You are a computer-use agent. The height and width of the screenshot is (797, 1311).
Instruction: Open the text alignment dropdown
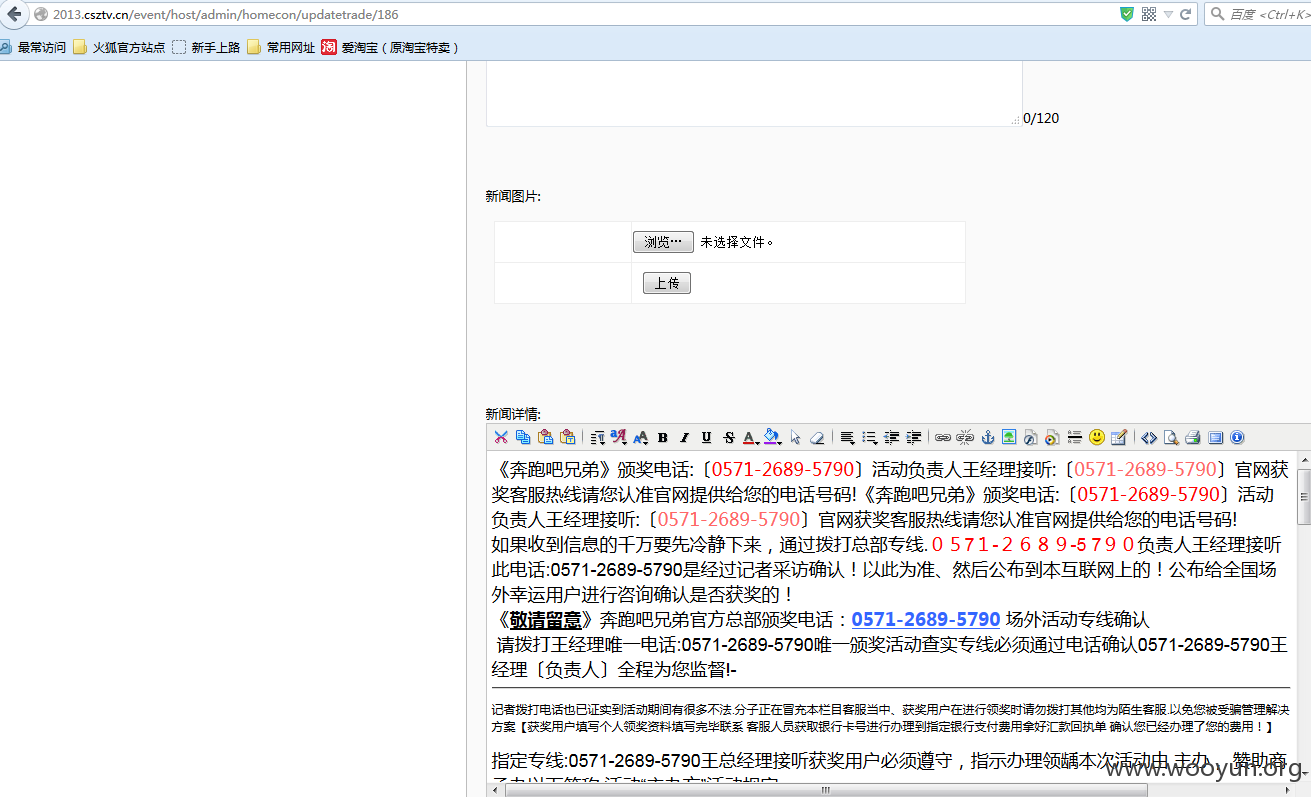(847, 437)
